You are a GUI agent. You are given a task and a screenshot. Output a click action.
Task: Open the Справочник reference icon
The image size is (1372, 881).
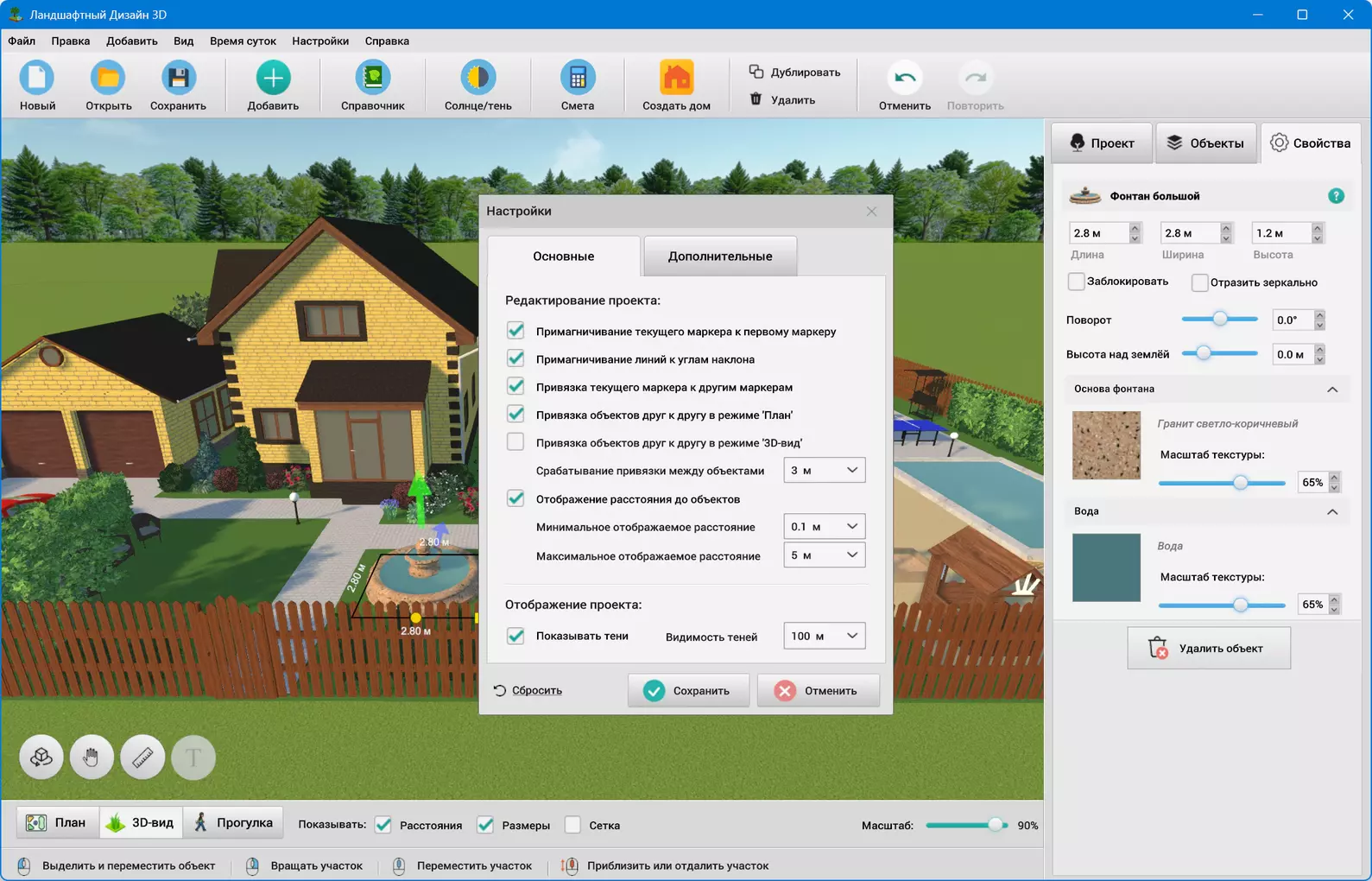click(373, 78)
